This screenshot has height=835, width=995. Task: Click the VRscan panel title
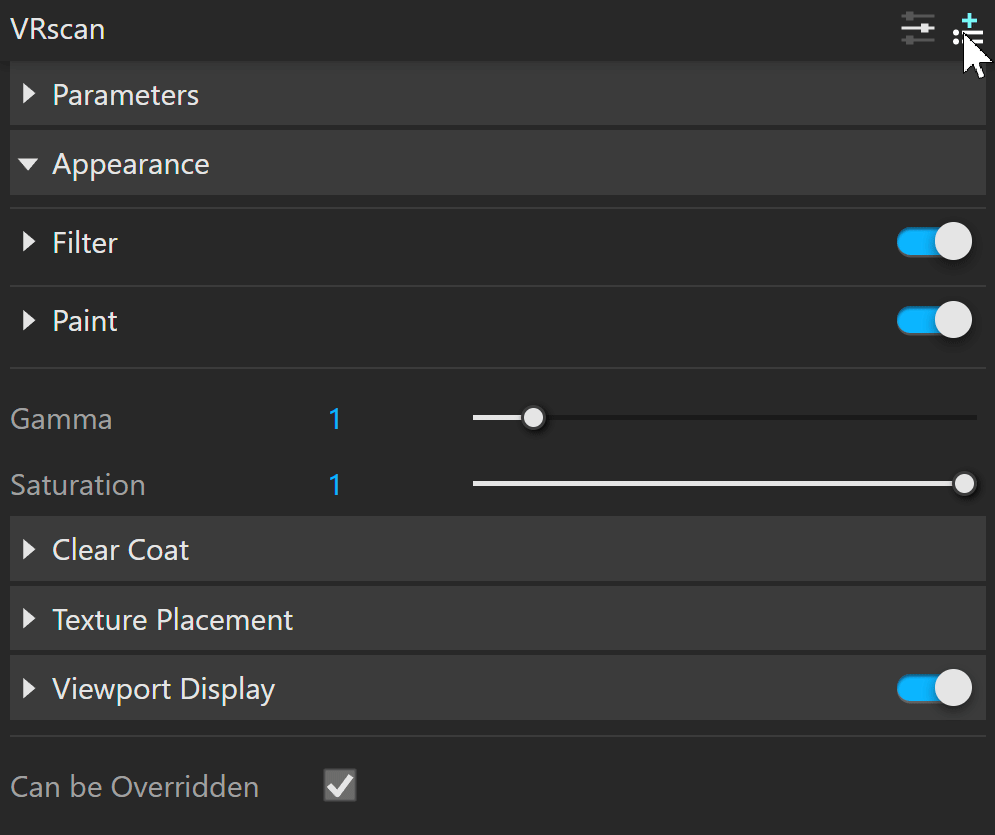pos(58,29)
